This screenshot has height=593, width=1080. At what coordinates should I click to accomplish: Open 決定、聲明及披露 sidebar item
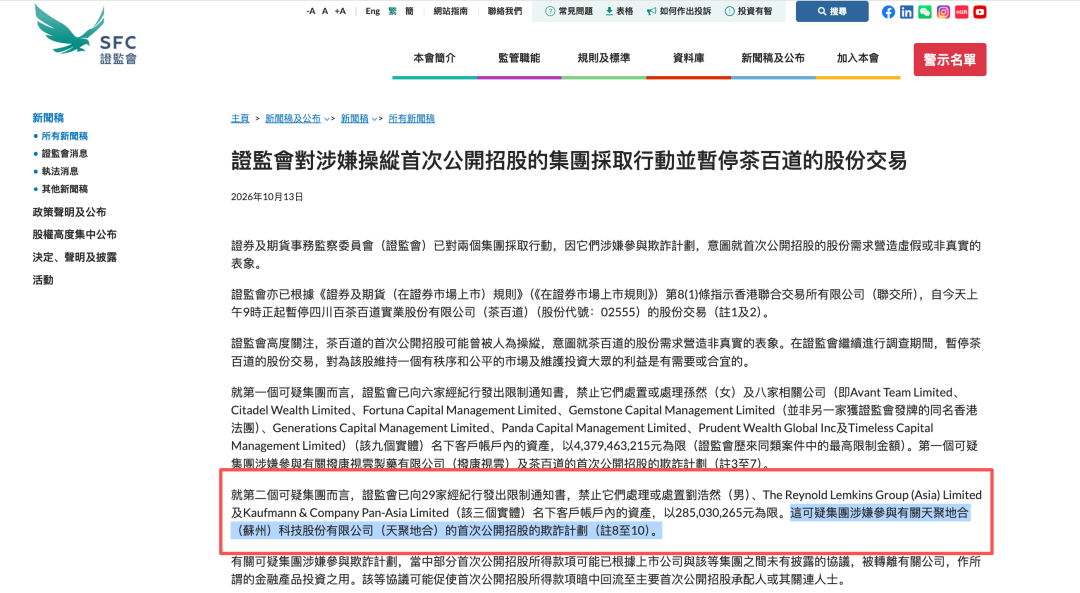74,257
